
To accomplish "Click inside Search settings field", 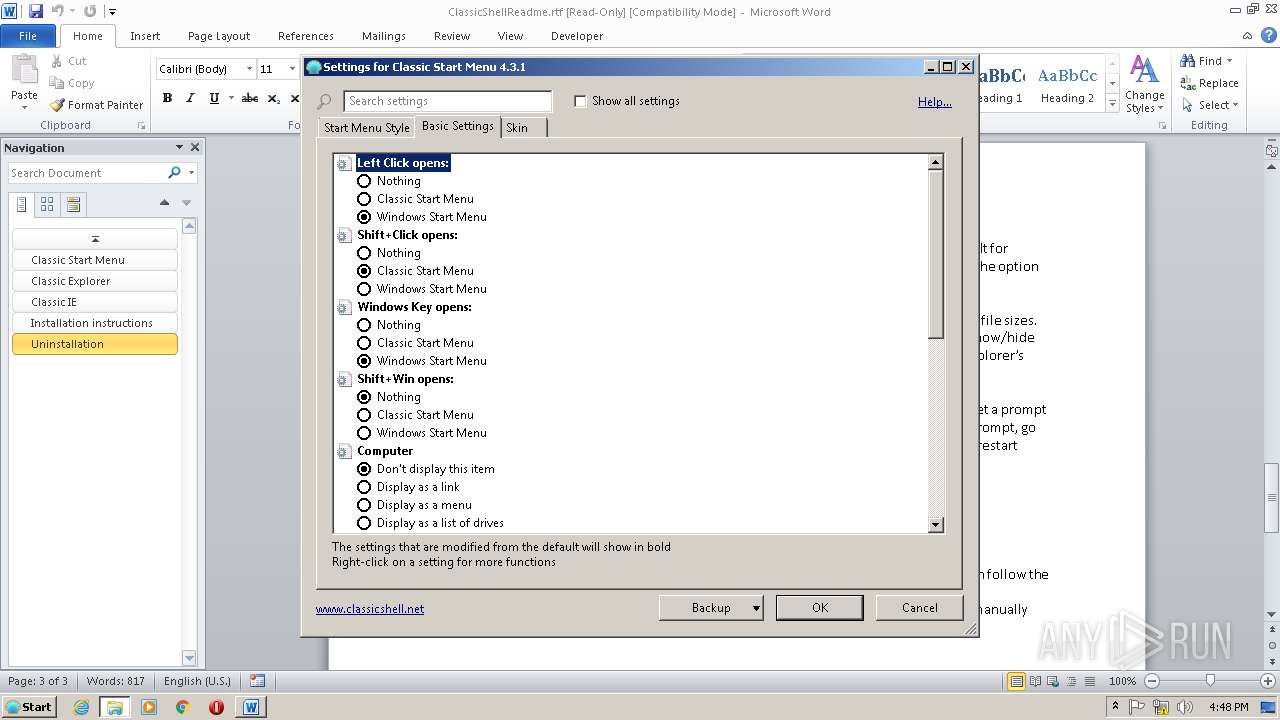I will [x=447, y=101].
